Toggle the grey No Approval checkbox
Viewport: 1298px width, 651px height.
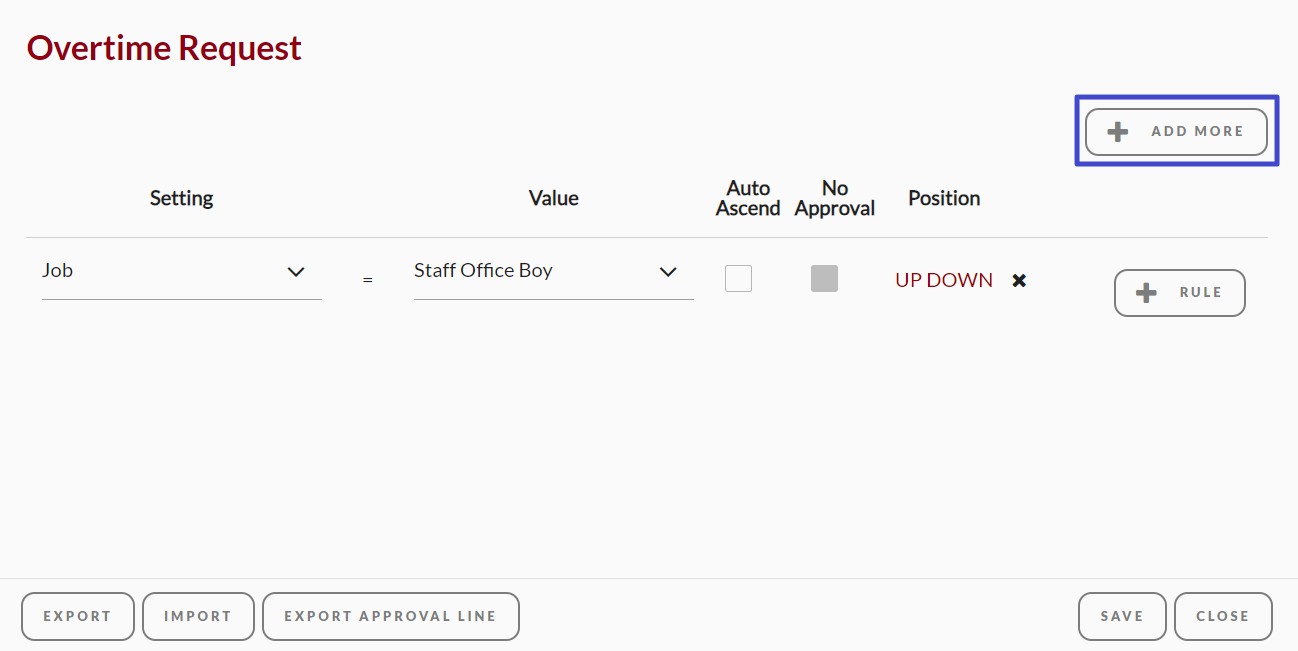824,278
